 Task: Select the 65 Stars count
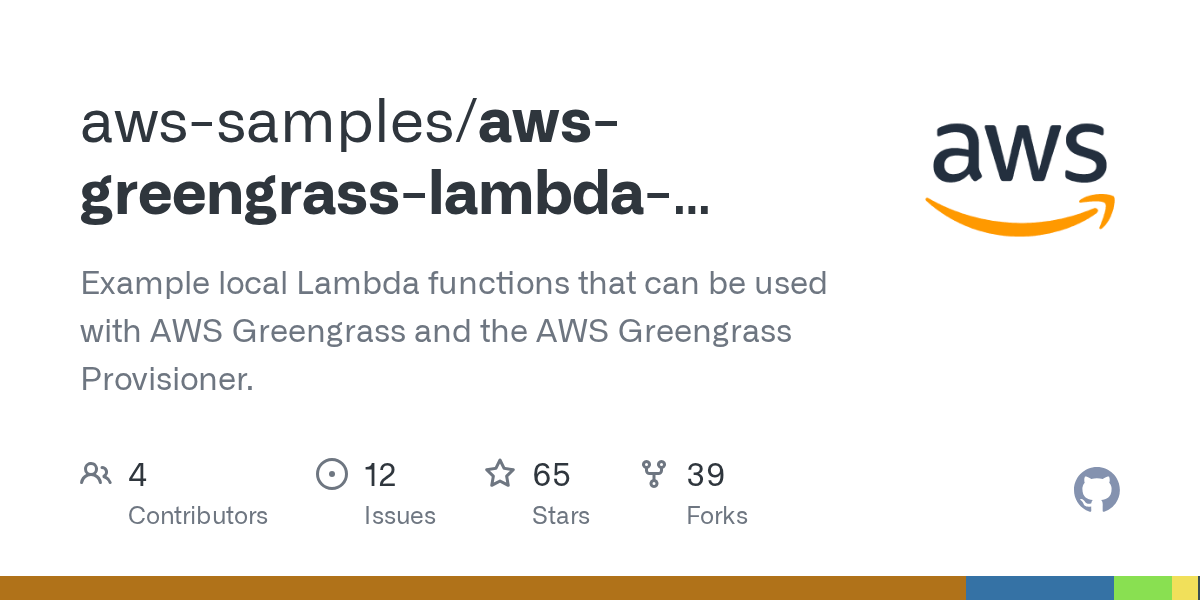tap(551, 475)
